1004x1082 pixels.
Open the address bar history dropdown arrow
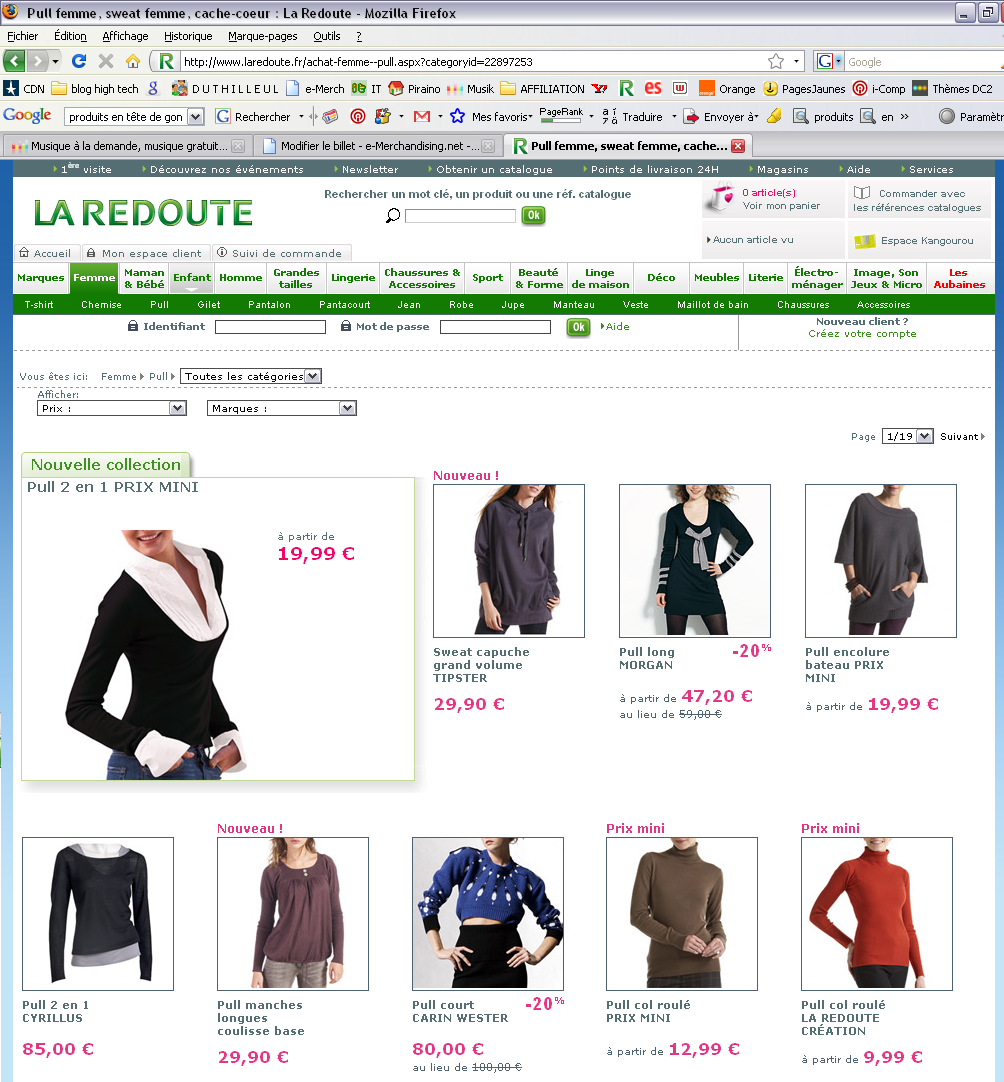pos(796,61)
